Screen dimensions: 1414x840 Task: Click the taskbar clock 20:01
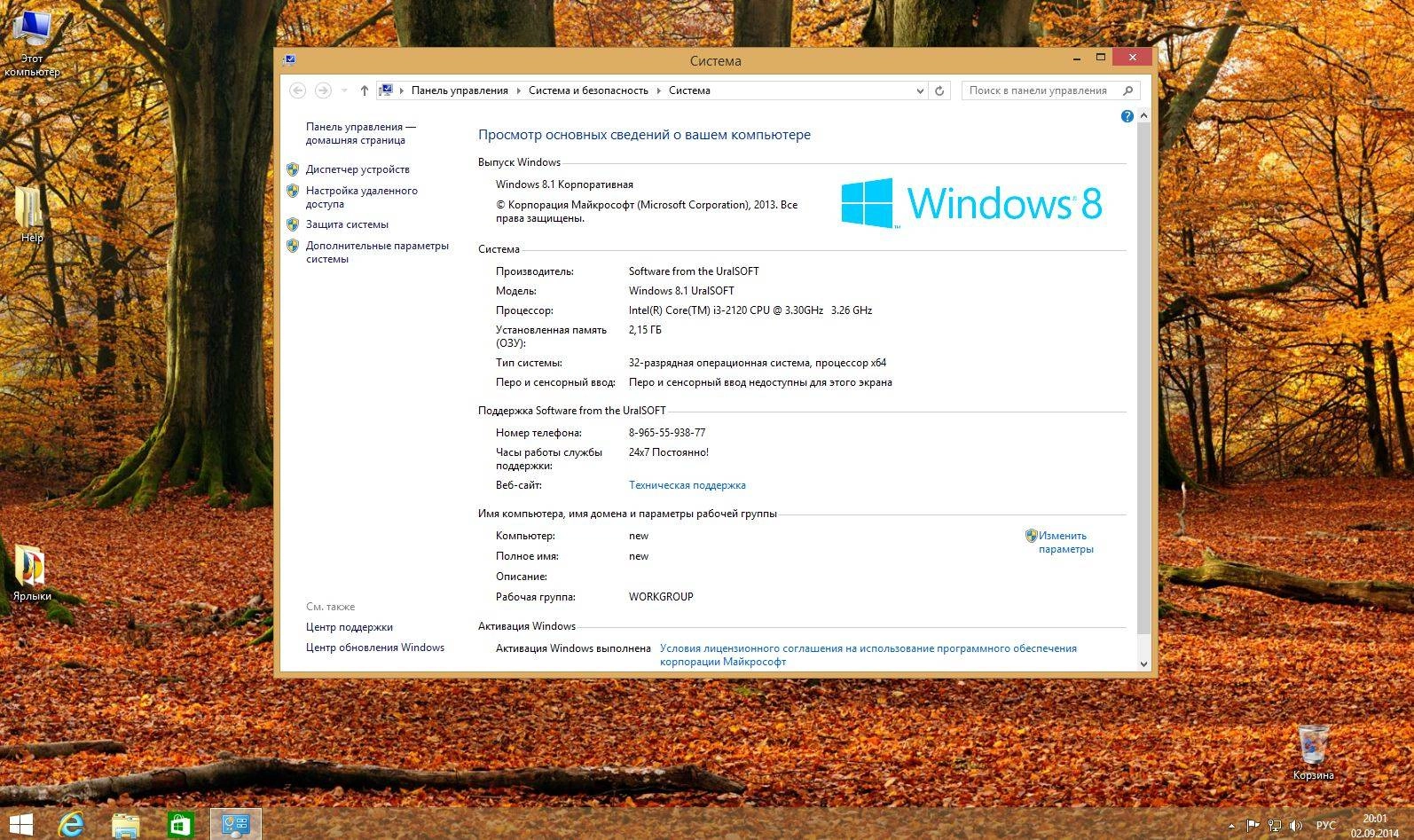pyautogui.click(x=1374, y=819)
